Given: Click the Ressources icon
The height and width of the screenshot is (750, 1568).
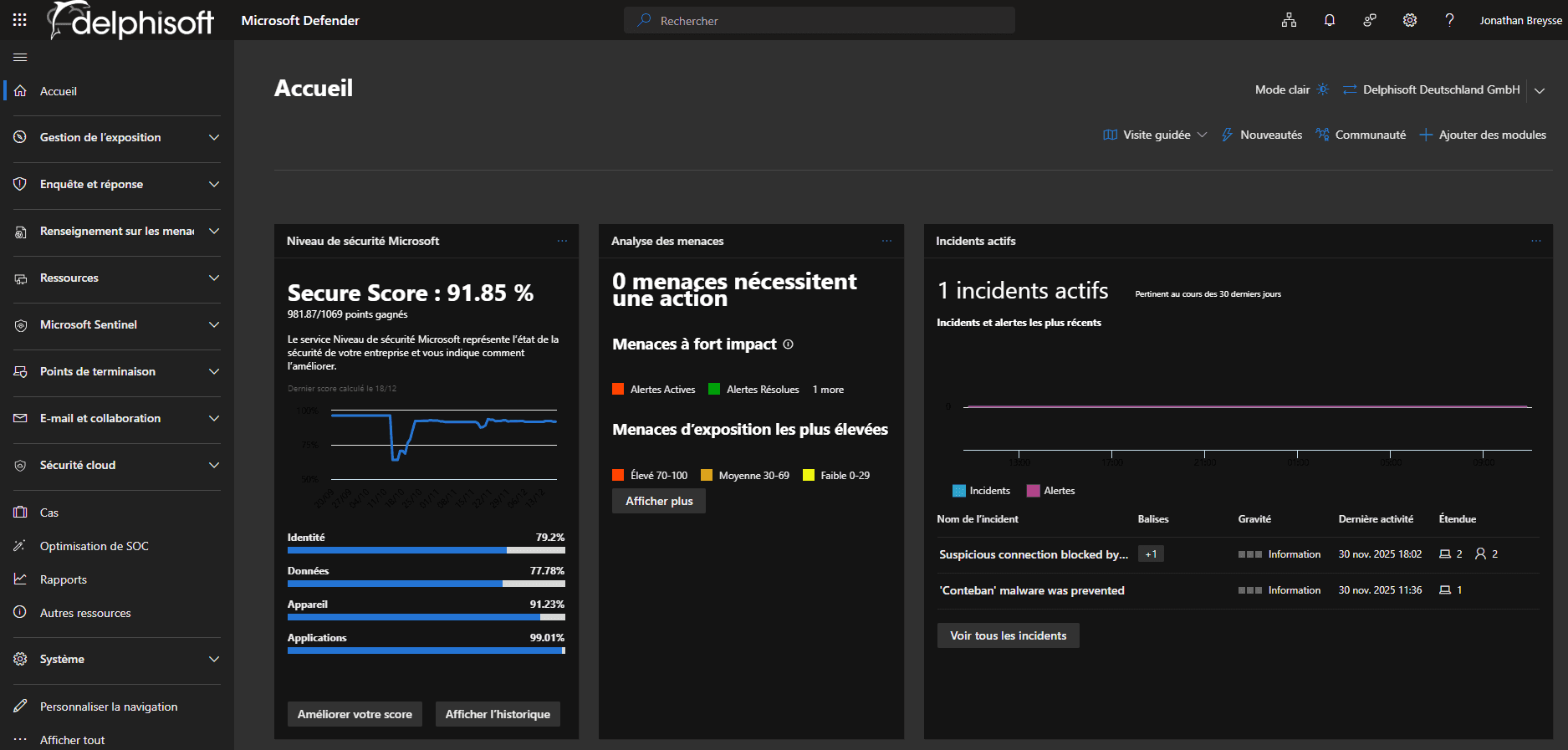Looking at the screenshot, I should pyautogui.click(x=20, y=278).
